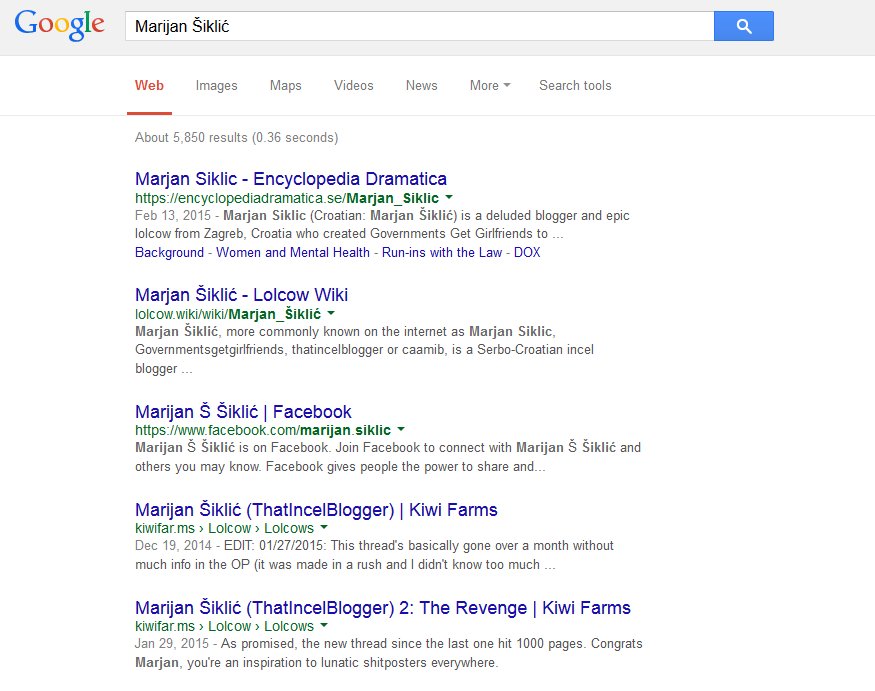Expand dropdown arrow beside encyclopediadramatica.se URL
The height and width of the screenshot is (691, 875).
[x=449, y=198]
